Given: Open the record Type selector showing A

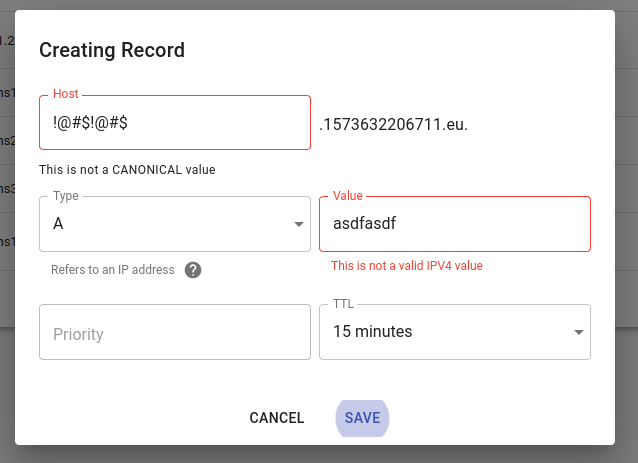Looking at the screenshot, I should (x=175, y=224).
